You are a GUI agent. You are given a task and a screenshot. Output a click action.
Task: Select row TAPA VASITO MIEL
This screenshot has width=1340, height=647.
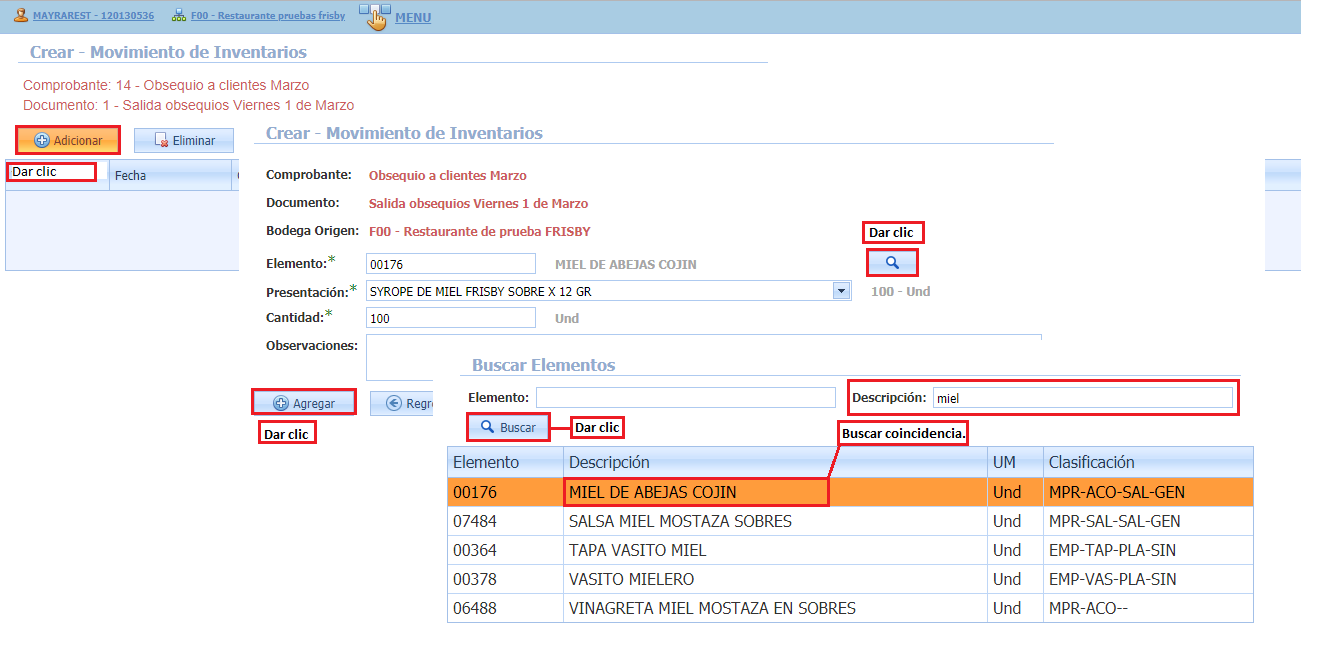850,550
